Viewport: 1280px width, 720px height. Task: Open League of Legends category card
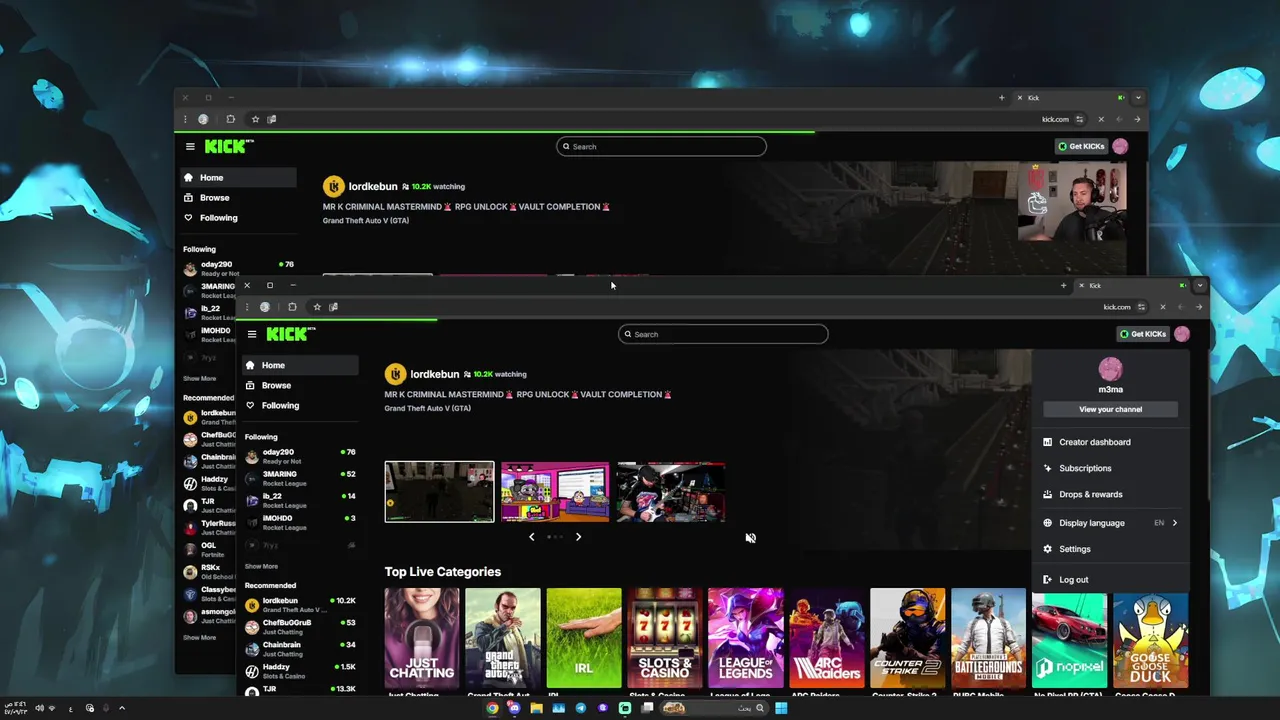click(746, 638)
